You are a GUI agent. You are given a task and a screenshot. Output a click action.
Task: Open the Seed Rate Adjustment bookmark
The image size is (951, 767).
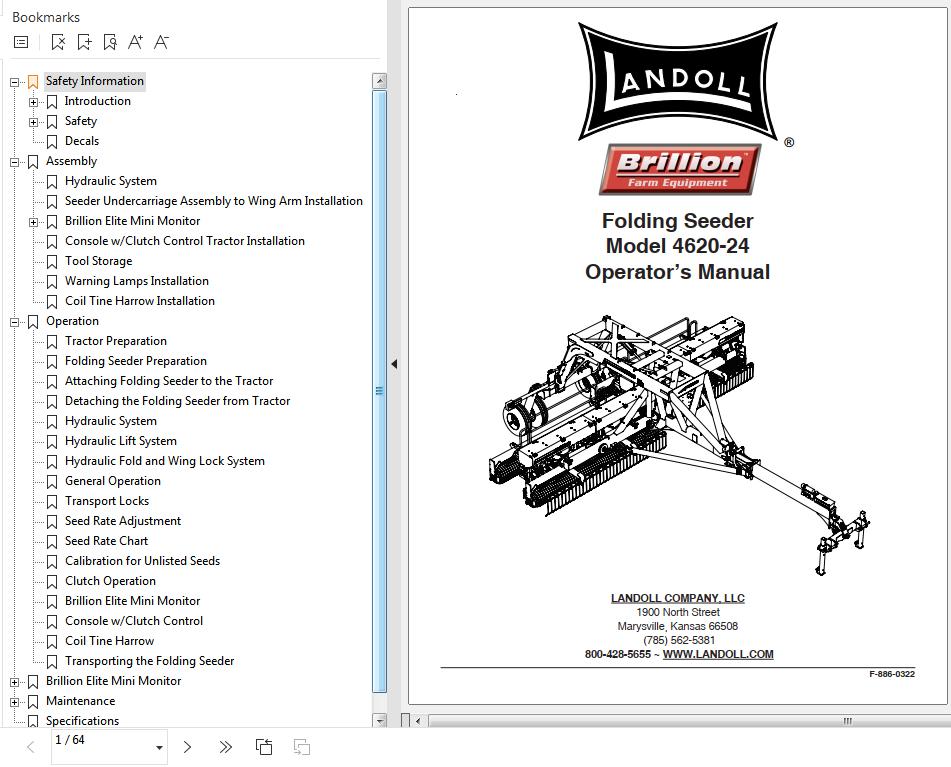coord(123,521)
